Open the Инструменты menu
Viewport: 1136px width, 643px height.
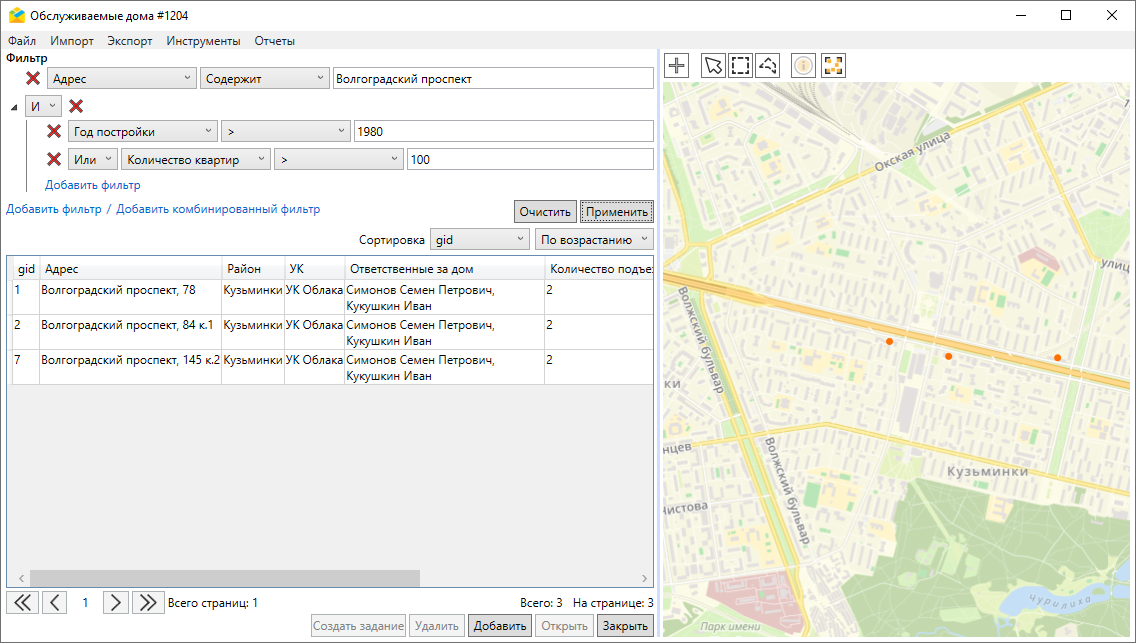click(x=203, y=41)
